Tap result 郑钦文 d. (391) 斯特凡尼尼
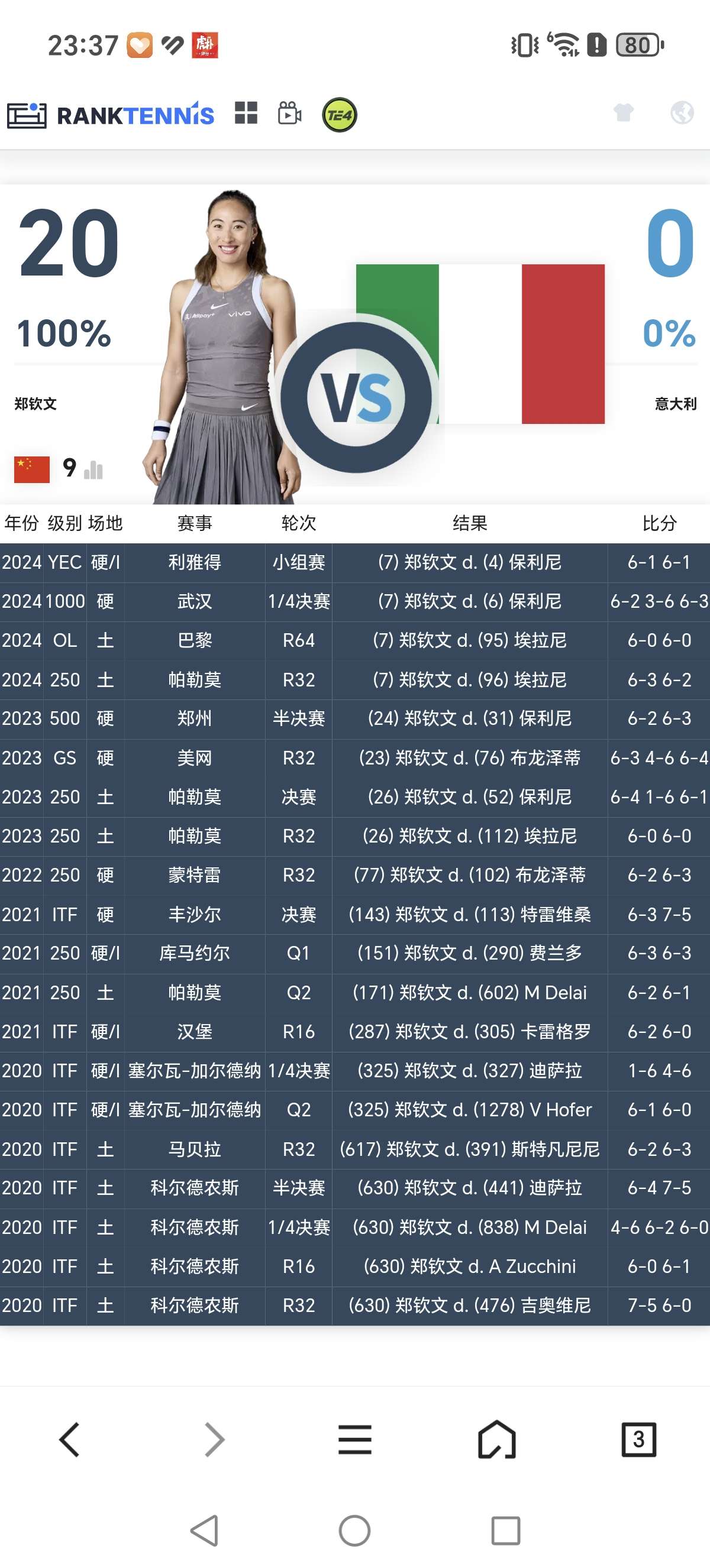The width and height of the screenshot is (710, 1568). pyautogui.click(x=470, y=1149)
